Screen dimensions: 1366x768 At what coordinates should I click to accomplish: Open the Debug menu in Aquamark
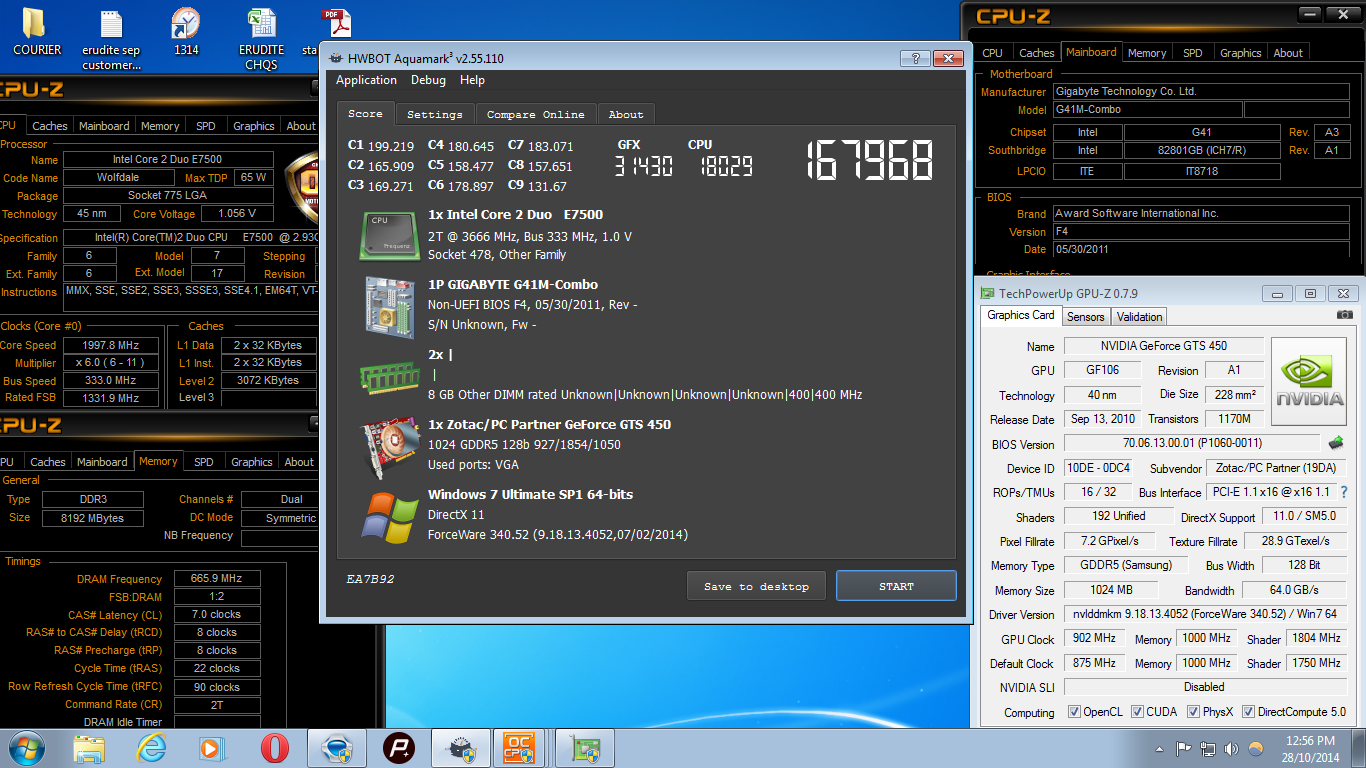coord(428,80)
